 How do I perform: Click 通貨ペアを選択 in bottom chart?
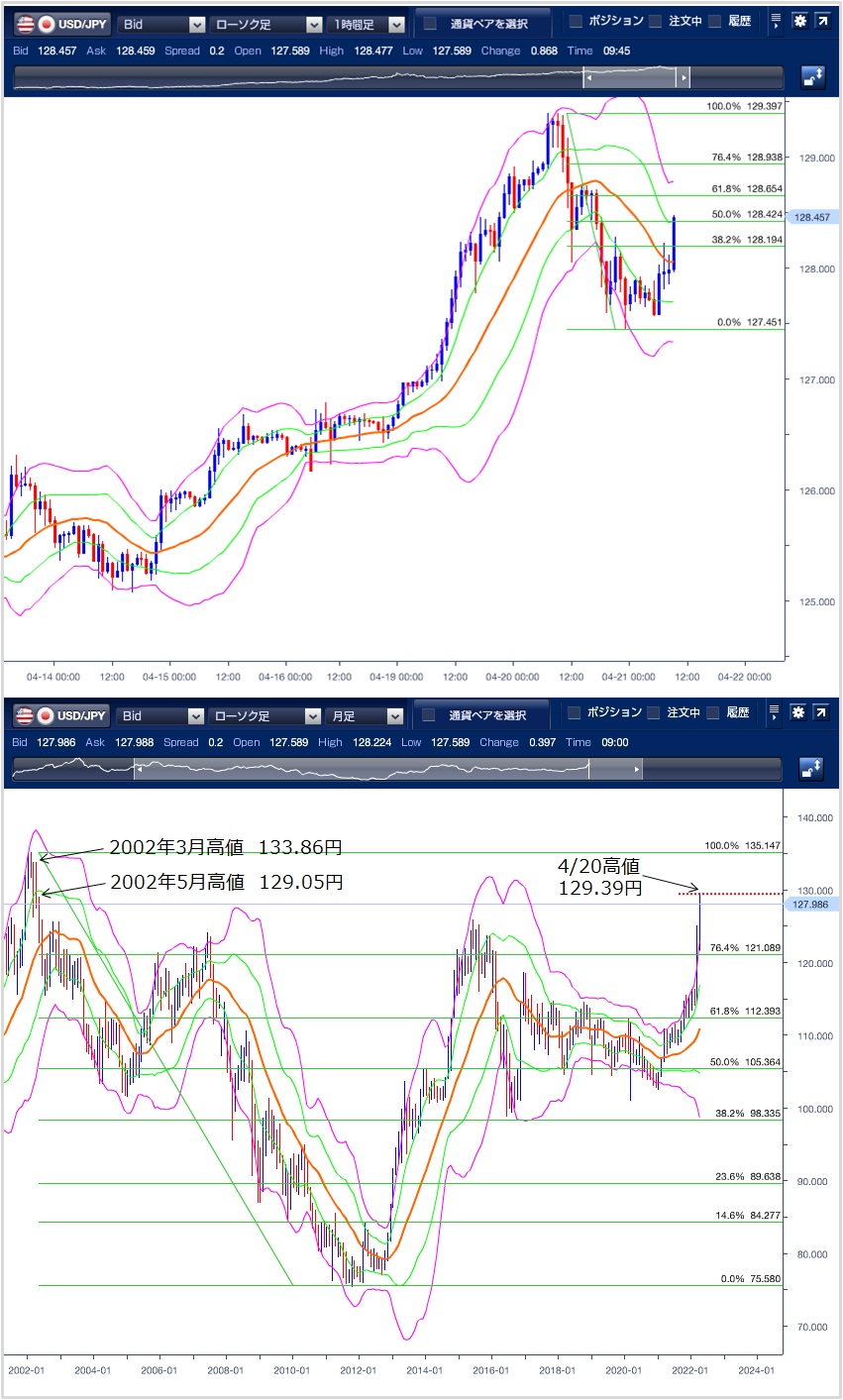(x=482, y=715)
